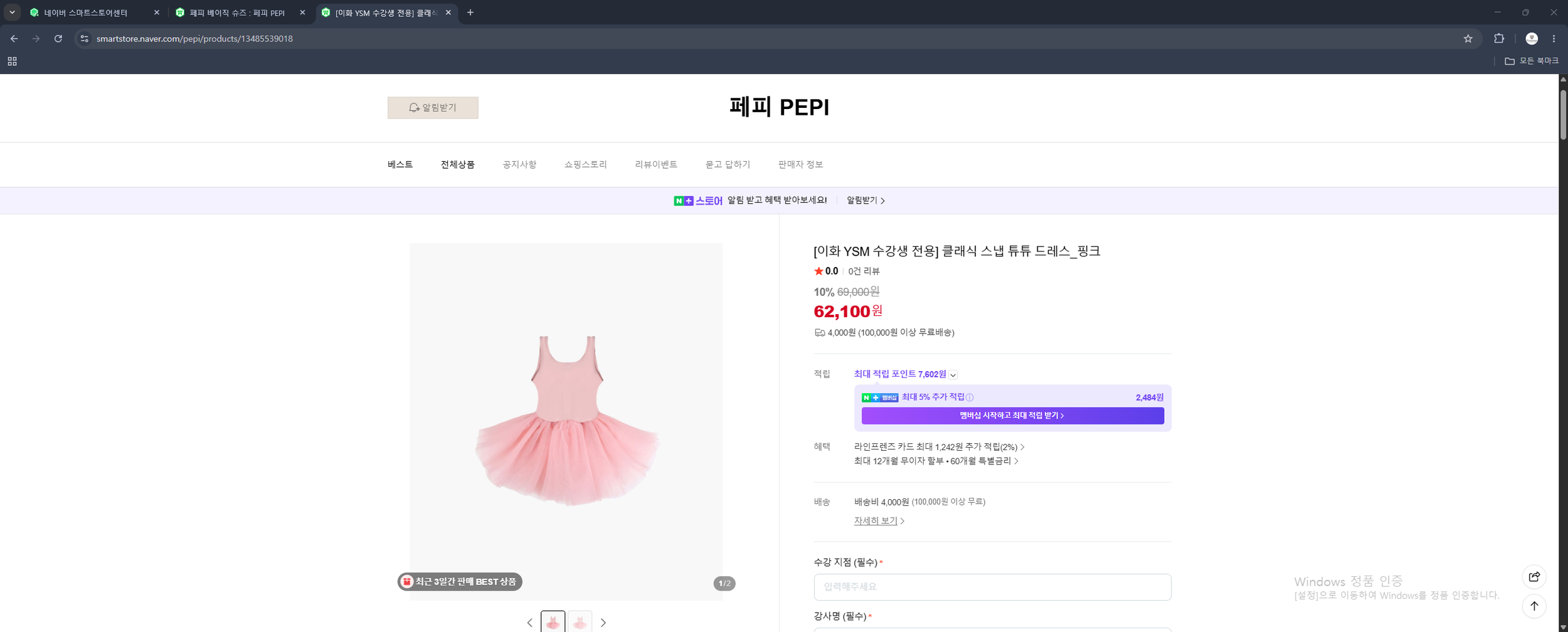Open the 베스트 menu
Viewport: 1568px width, 632px height.
tap(400, 164)
